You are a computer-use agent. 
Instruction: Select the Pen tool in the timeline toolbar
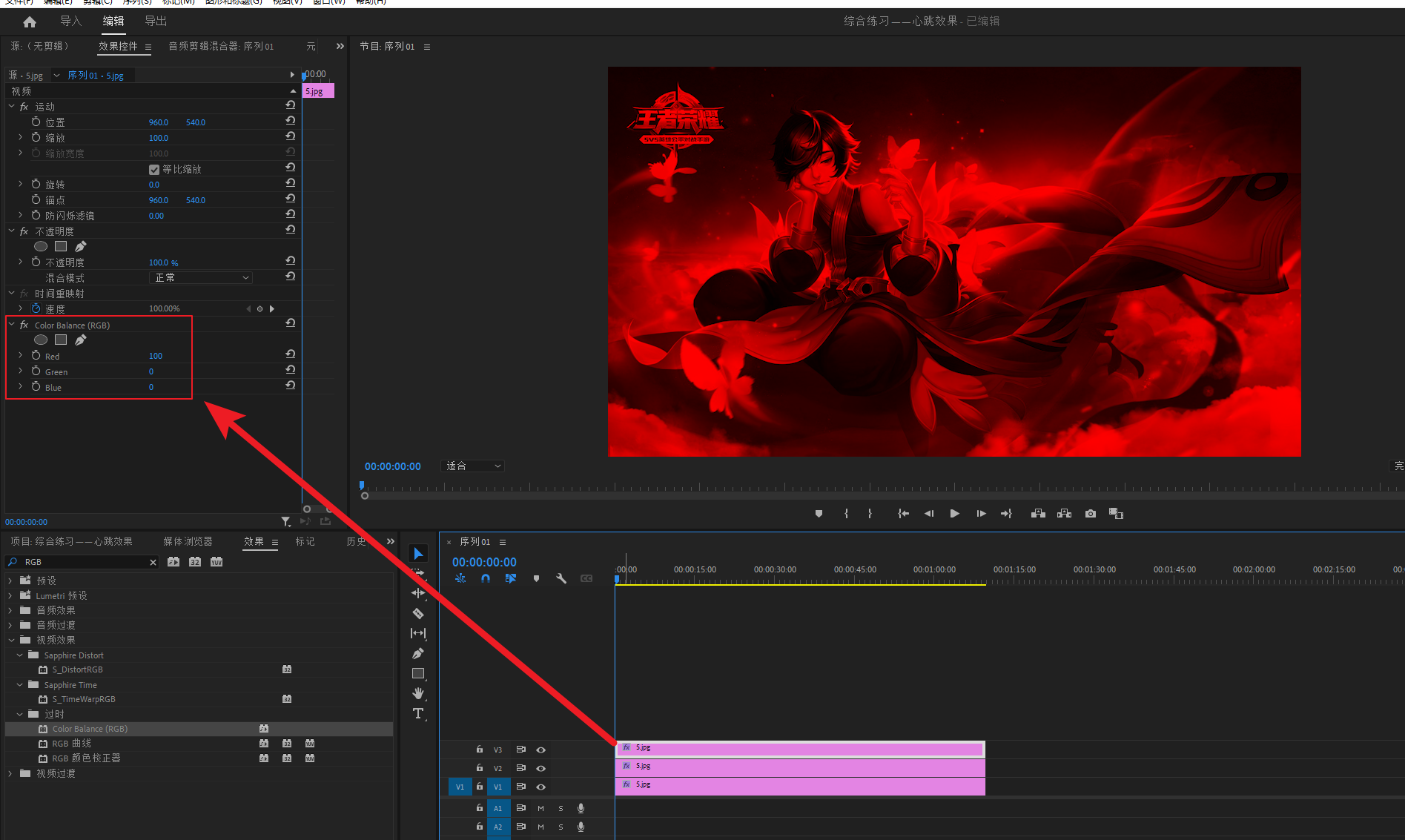click(x=418, y=653)
